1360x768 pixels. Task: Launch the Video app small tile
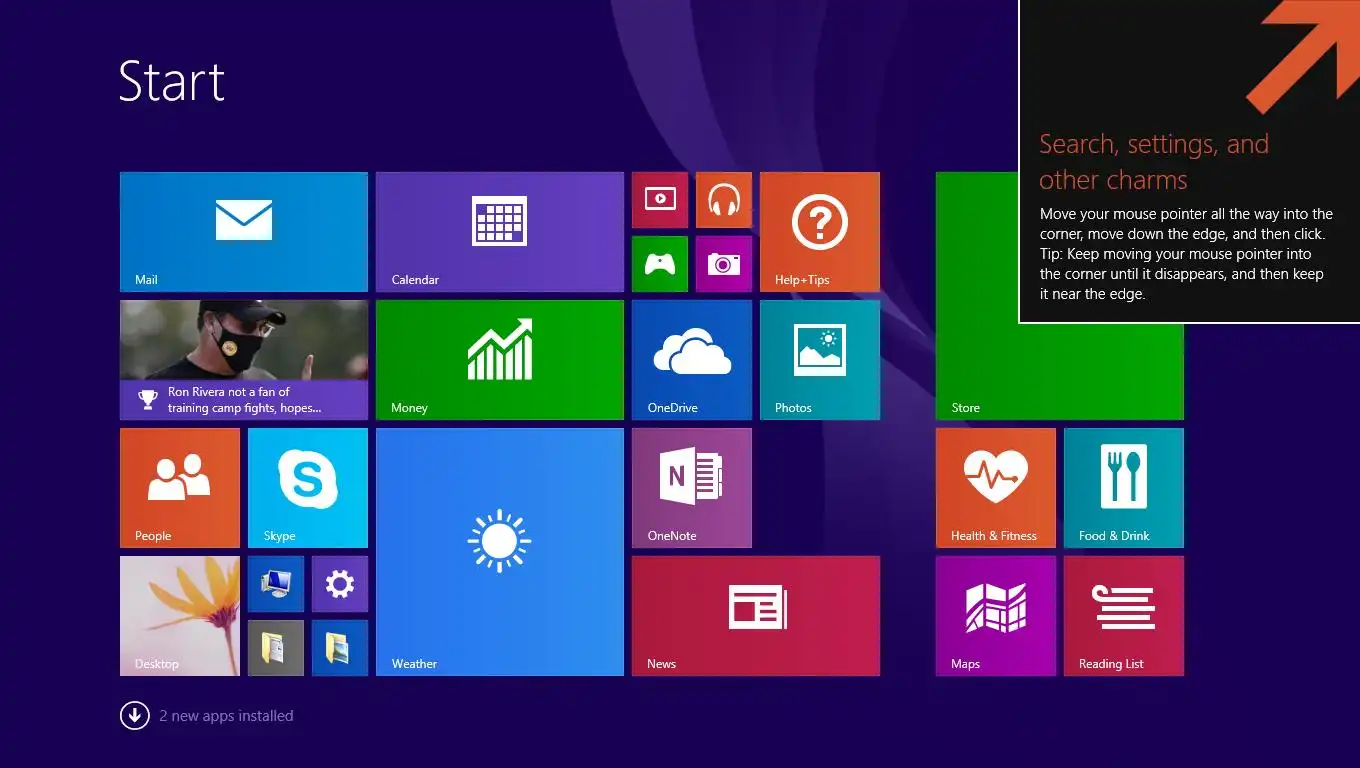(x=660, y=200)
